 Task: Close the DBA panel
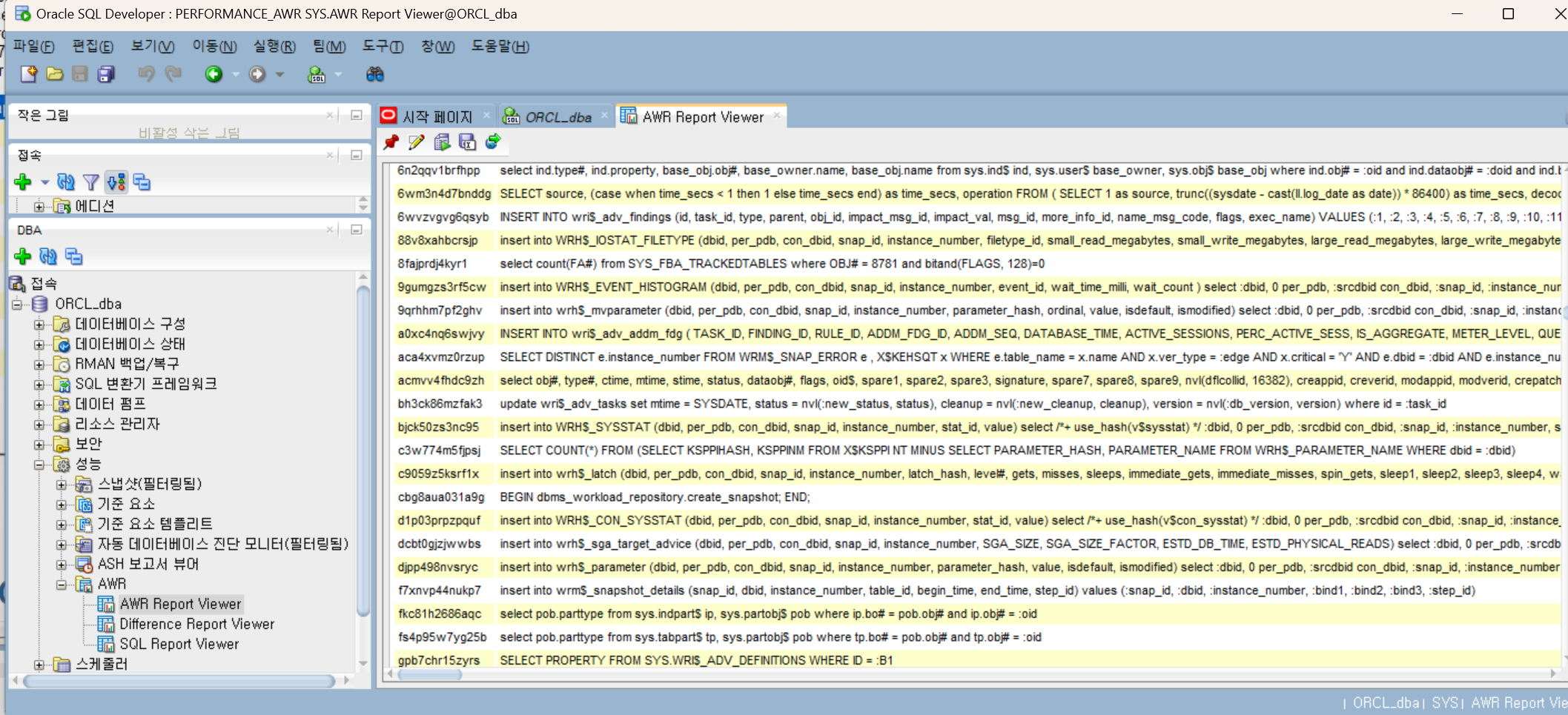click(x=330, y=230)
